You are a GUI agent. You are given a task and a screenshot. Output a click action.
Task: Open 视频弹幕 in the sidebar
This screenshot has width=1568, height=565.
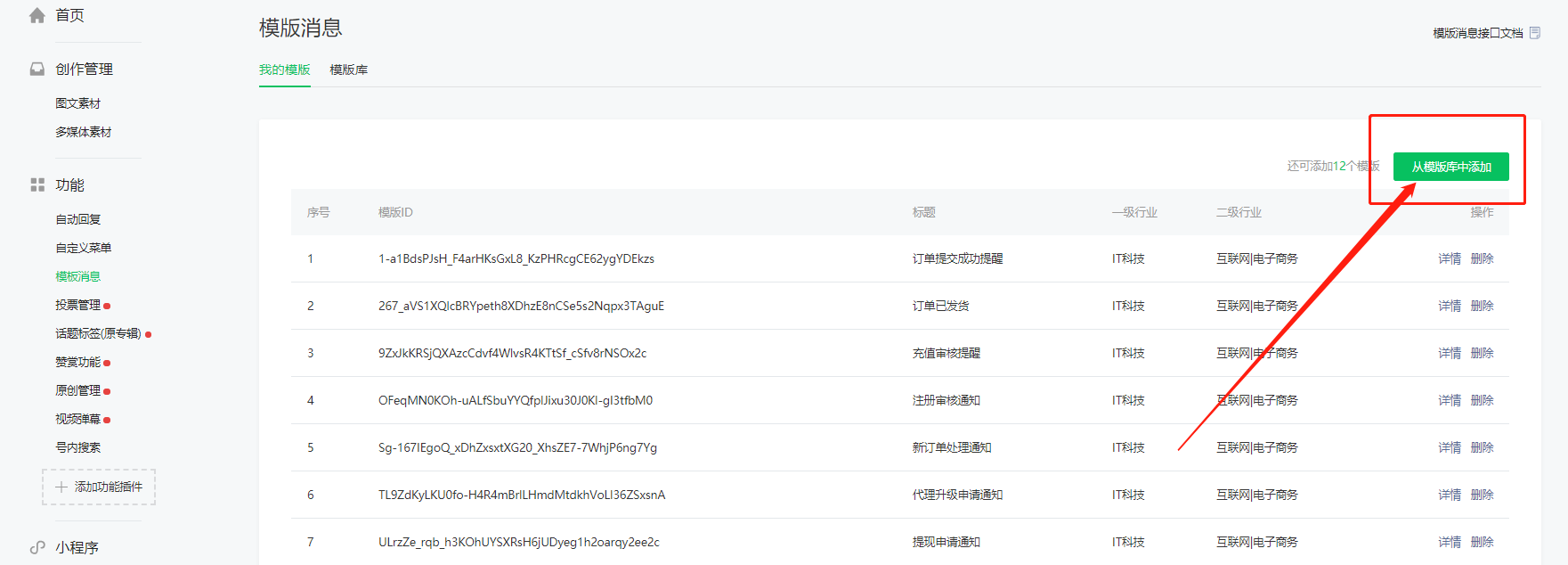pos(77,419)
